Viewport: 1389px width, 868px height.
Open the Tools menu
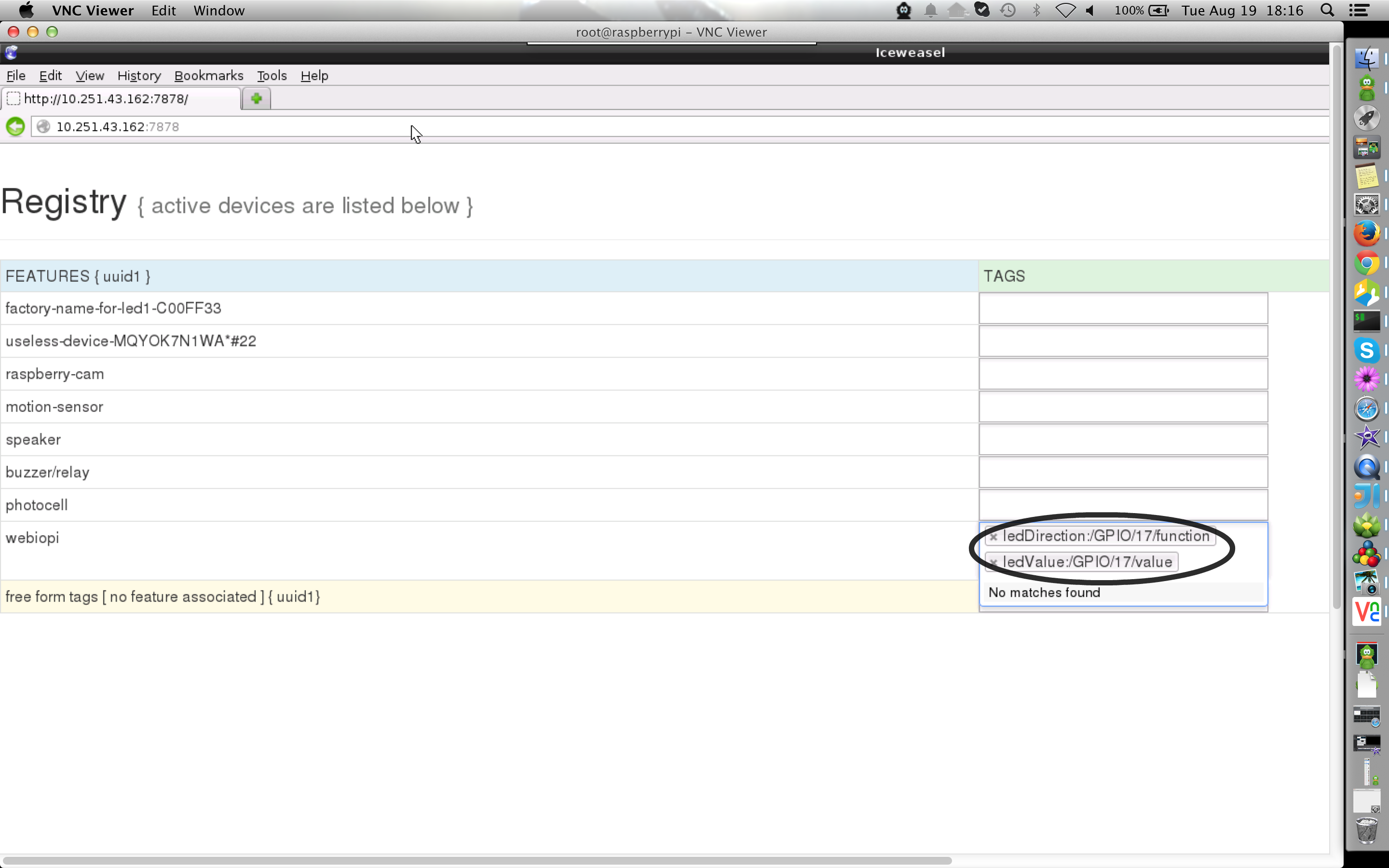[272, 76]
